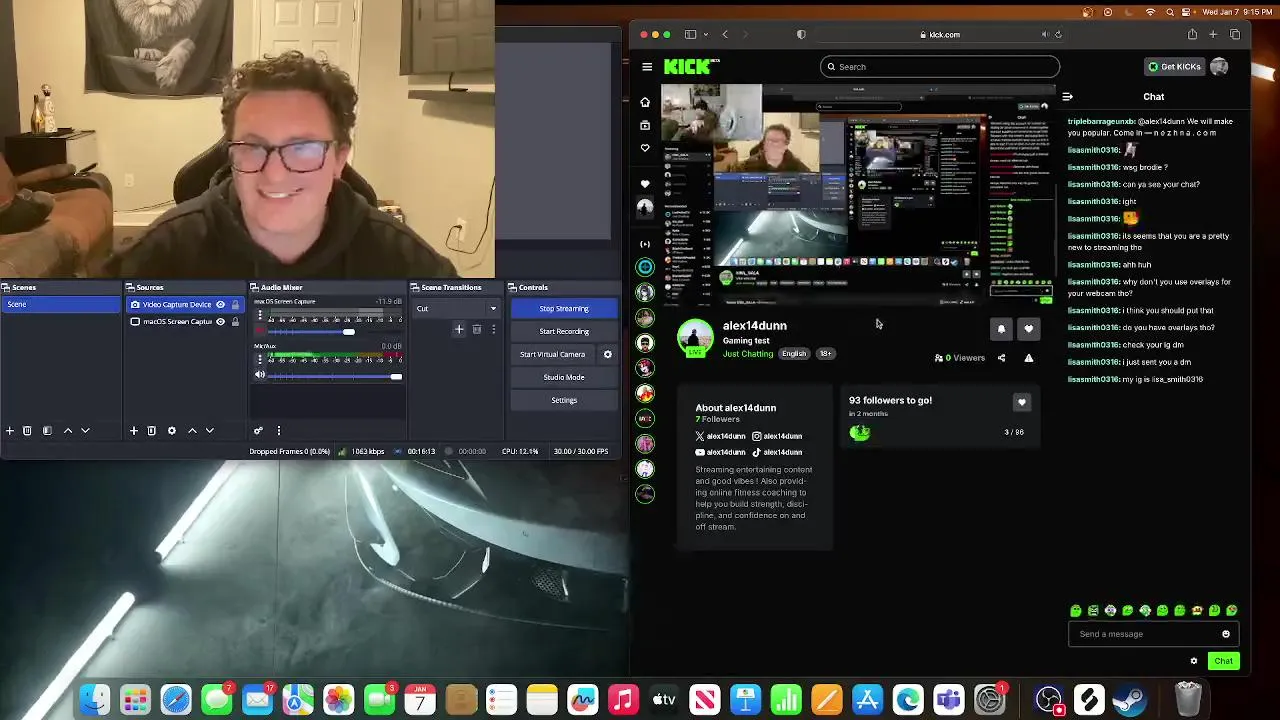Follow alex14dunn with heart button

[x=1028, y=328]
